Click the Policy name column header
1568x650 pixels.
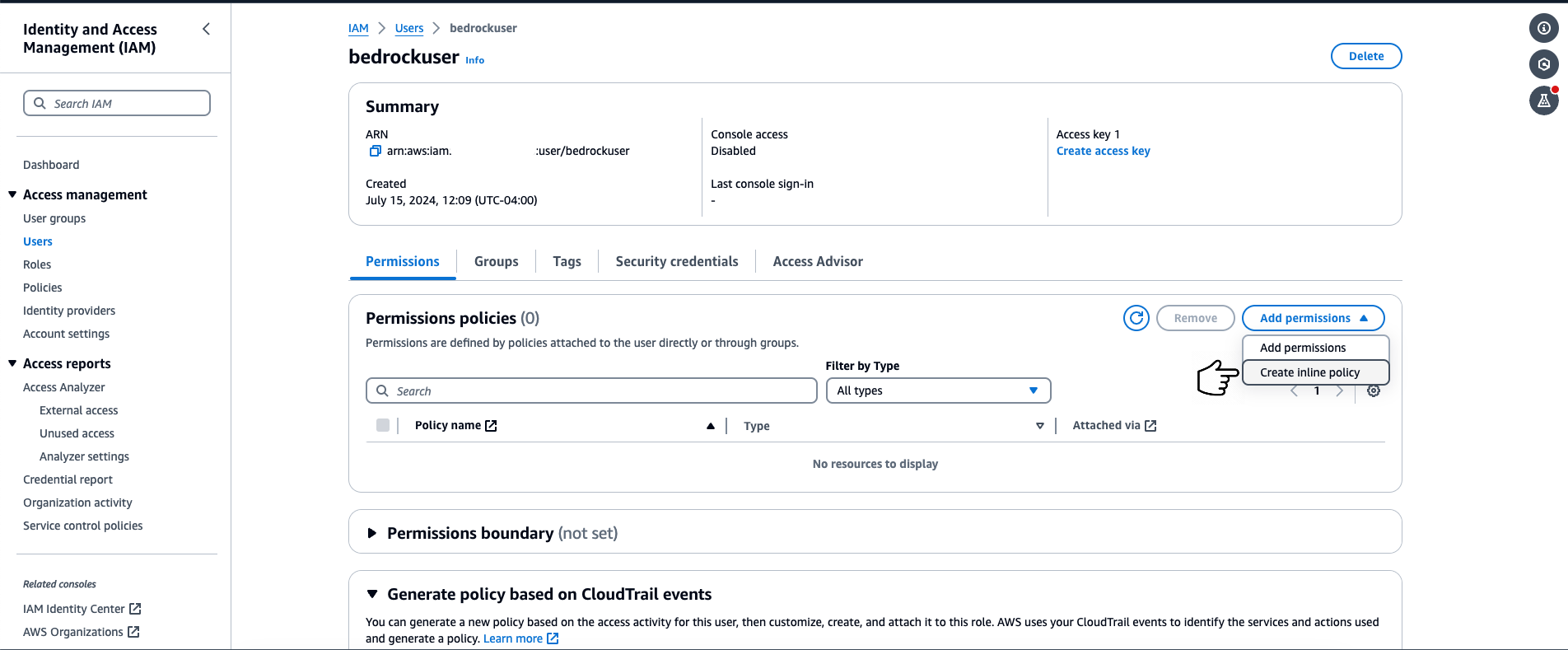coord(448,425)
